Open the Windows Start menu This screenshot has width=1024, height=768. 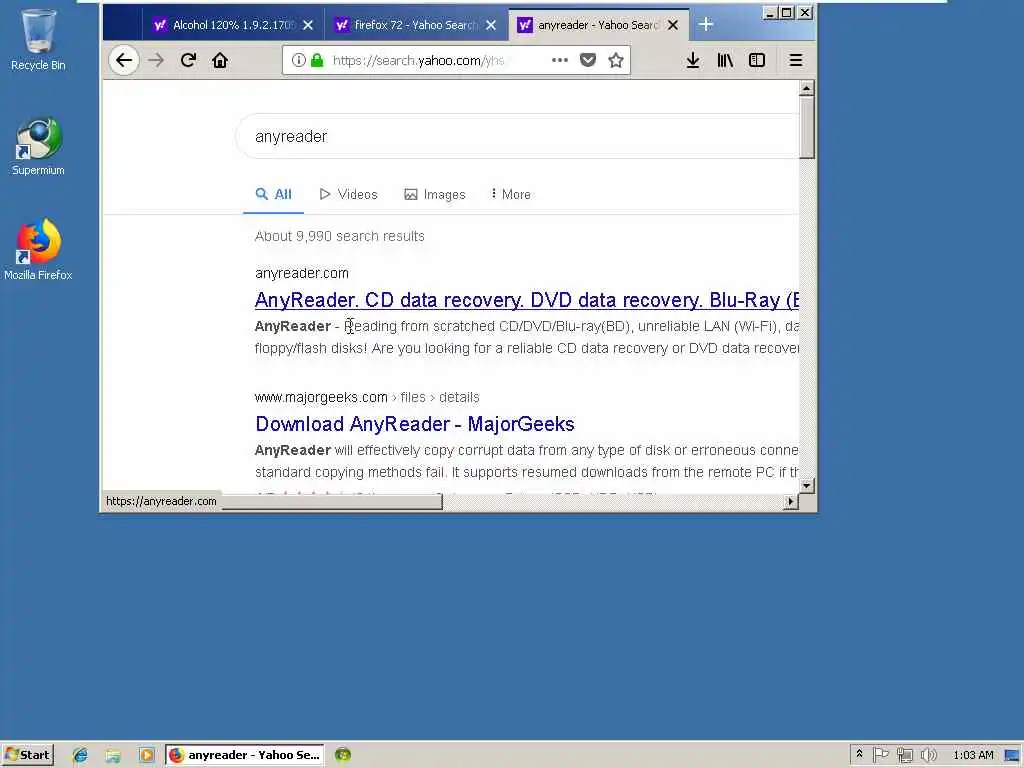coord(27,755)
